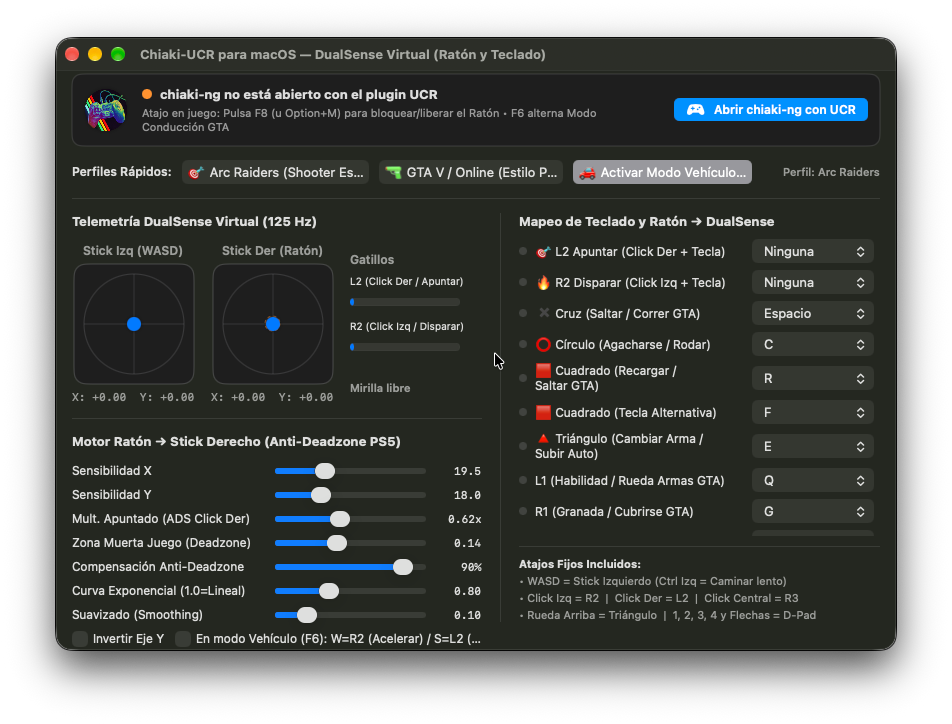Click the gamepad icon in Abrir chiaki-ng button
This screenshot has height=724, width=952.
[x=695, y=110]
